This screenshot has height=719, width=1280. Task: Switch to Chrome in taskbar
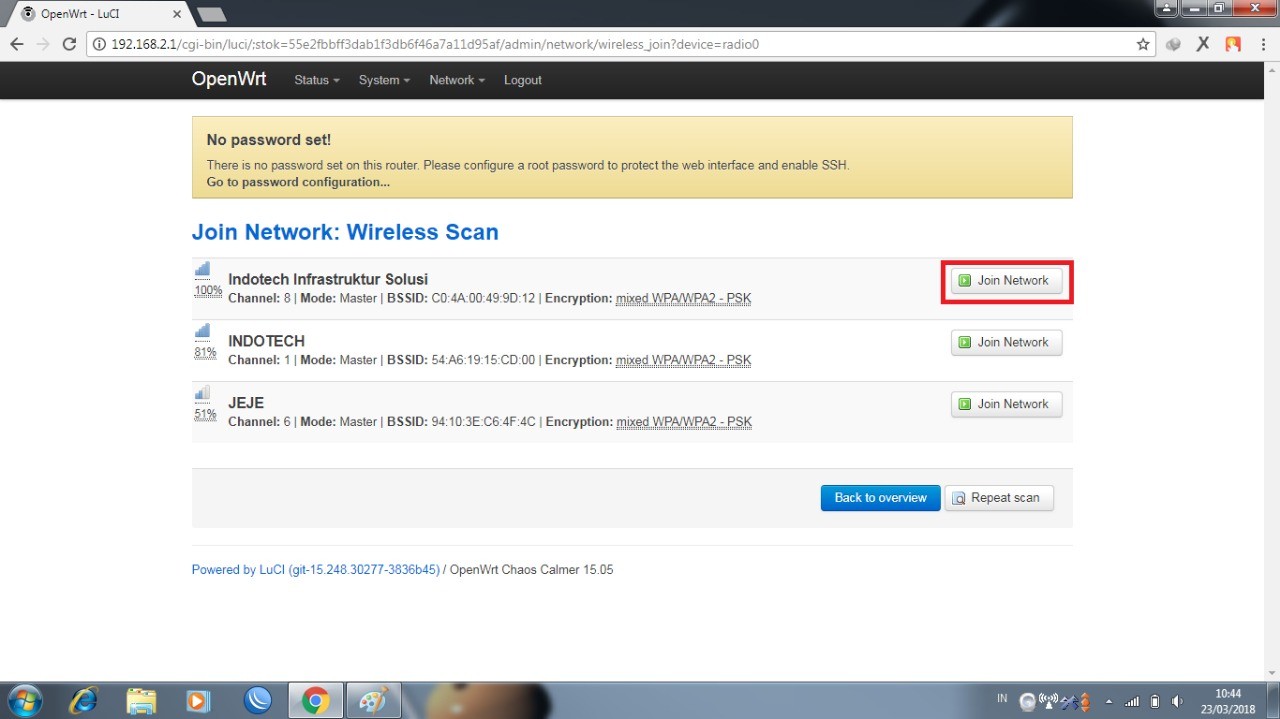coord(316,700)
